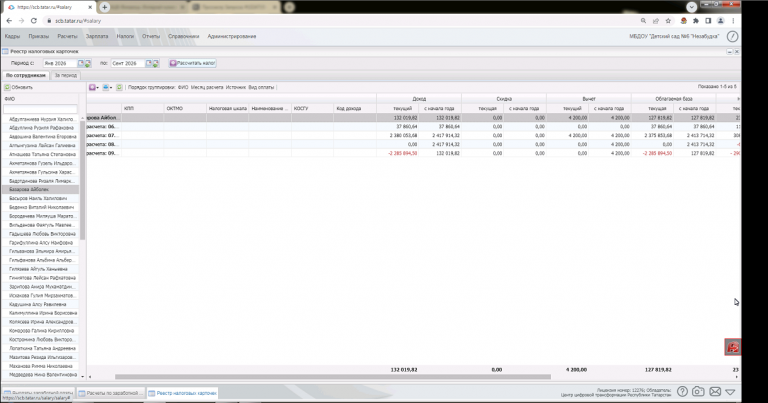Viewport: 768px width, 403px height.
Task: Click the browser address bar URL
Action: point(78,21)
